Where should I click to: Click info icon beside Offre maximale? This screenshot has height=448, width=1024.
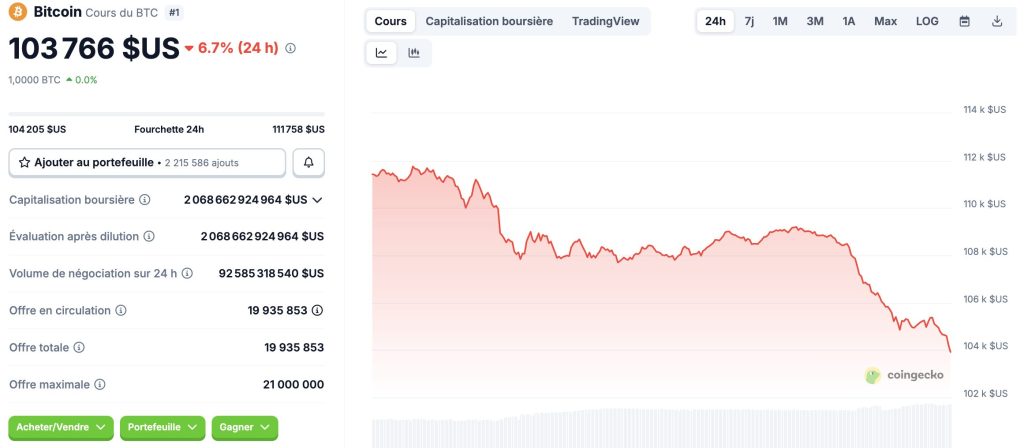pyautogui.click(x=100, y=384)
